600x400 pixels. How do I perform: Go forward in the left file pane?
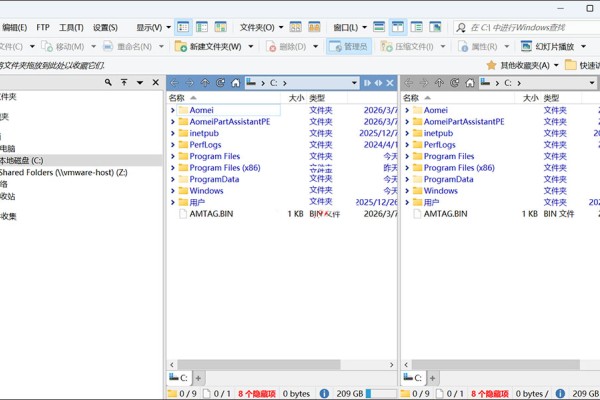(x=189, y=83)
